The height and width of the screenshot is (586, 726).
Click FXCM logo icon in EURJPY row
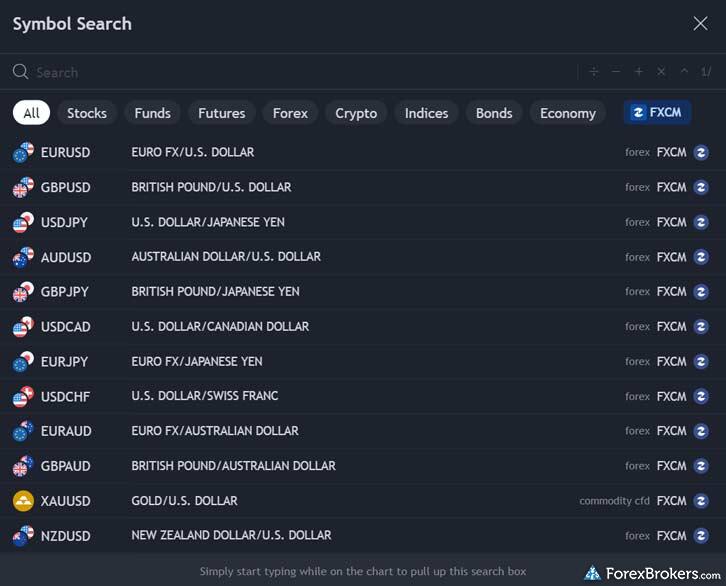(x=701, y=362)
